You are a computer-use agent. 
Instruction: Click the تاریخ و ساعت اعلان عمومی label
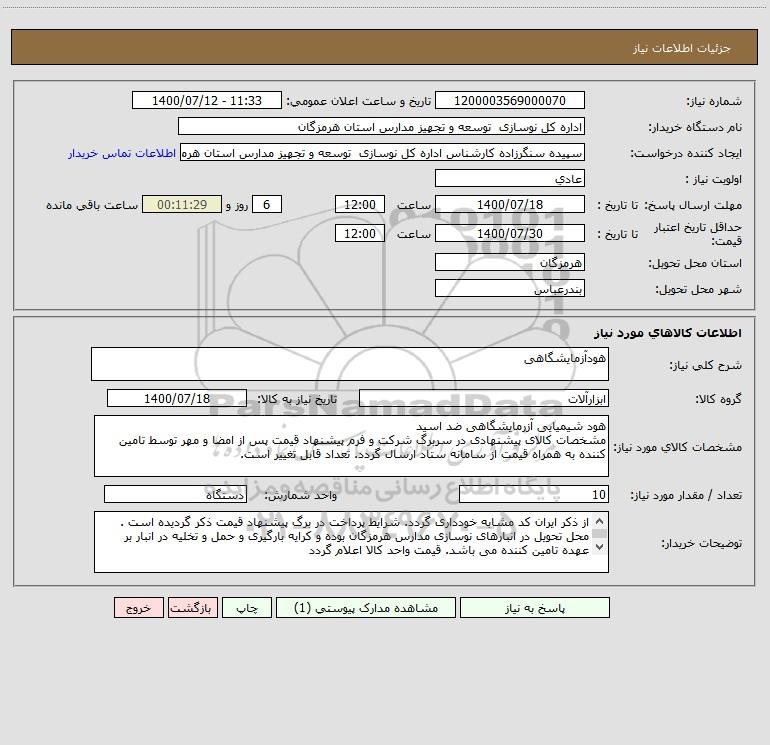click(359, 101)
